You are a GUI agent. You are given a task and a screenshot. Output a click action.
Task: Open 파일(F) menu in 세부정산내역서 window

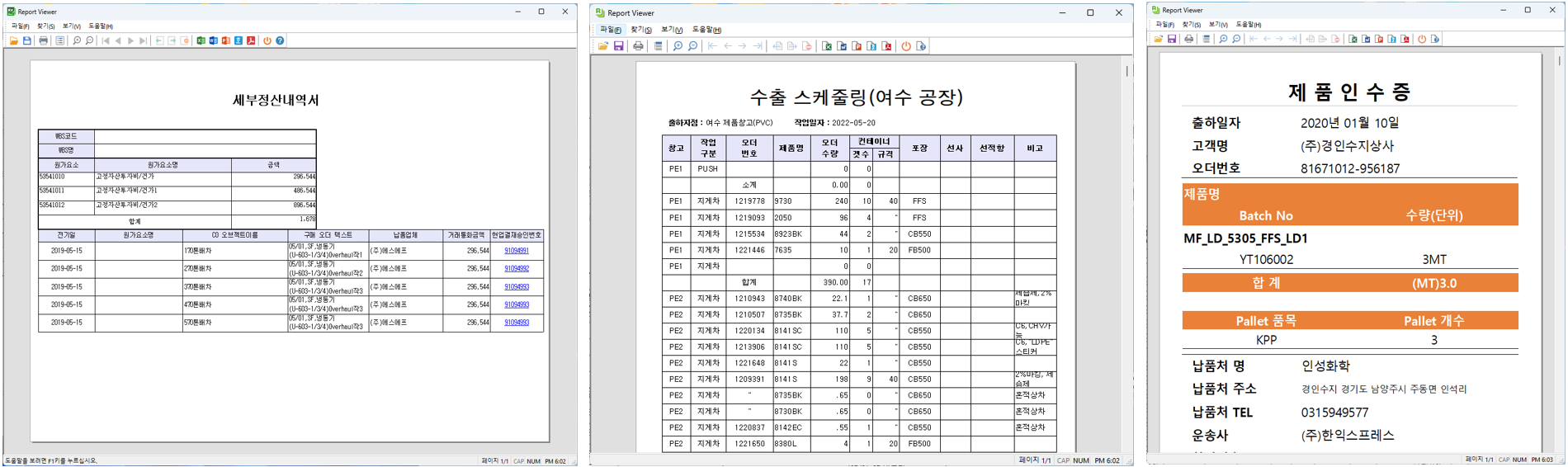click(x=21, y=26)
